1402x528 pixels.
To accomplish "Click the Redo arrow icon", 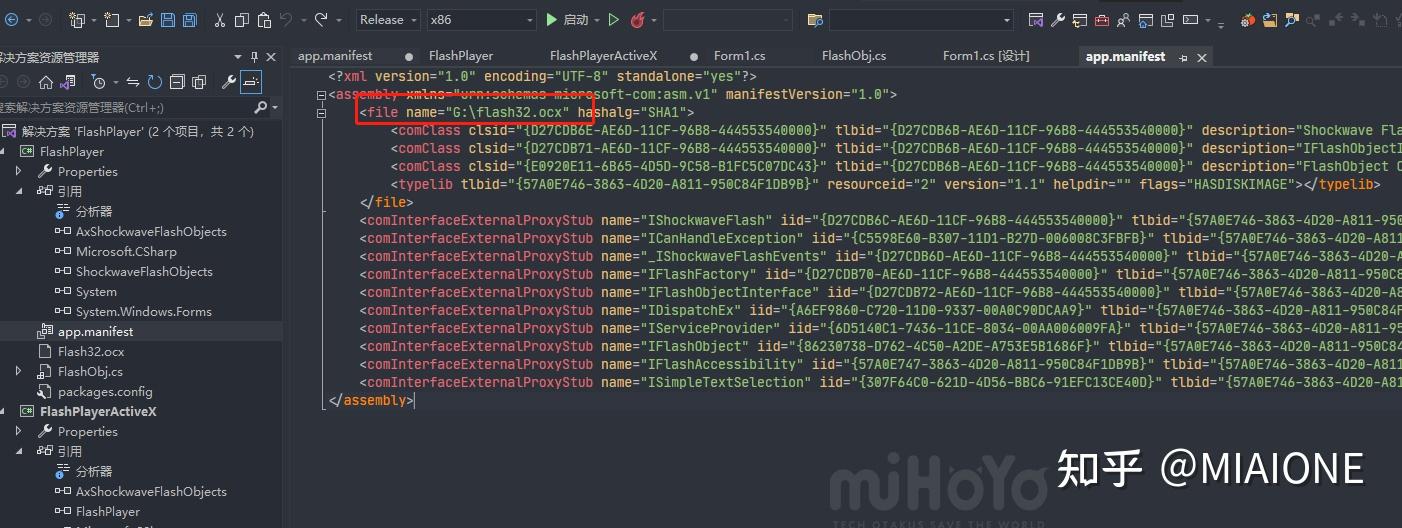I will point(321,20).
